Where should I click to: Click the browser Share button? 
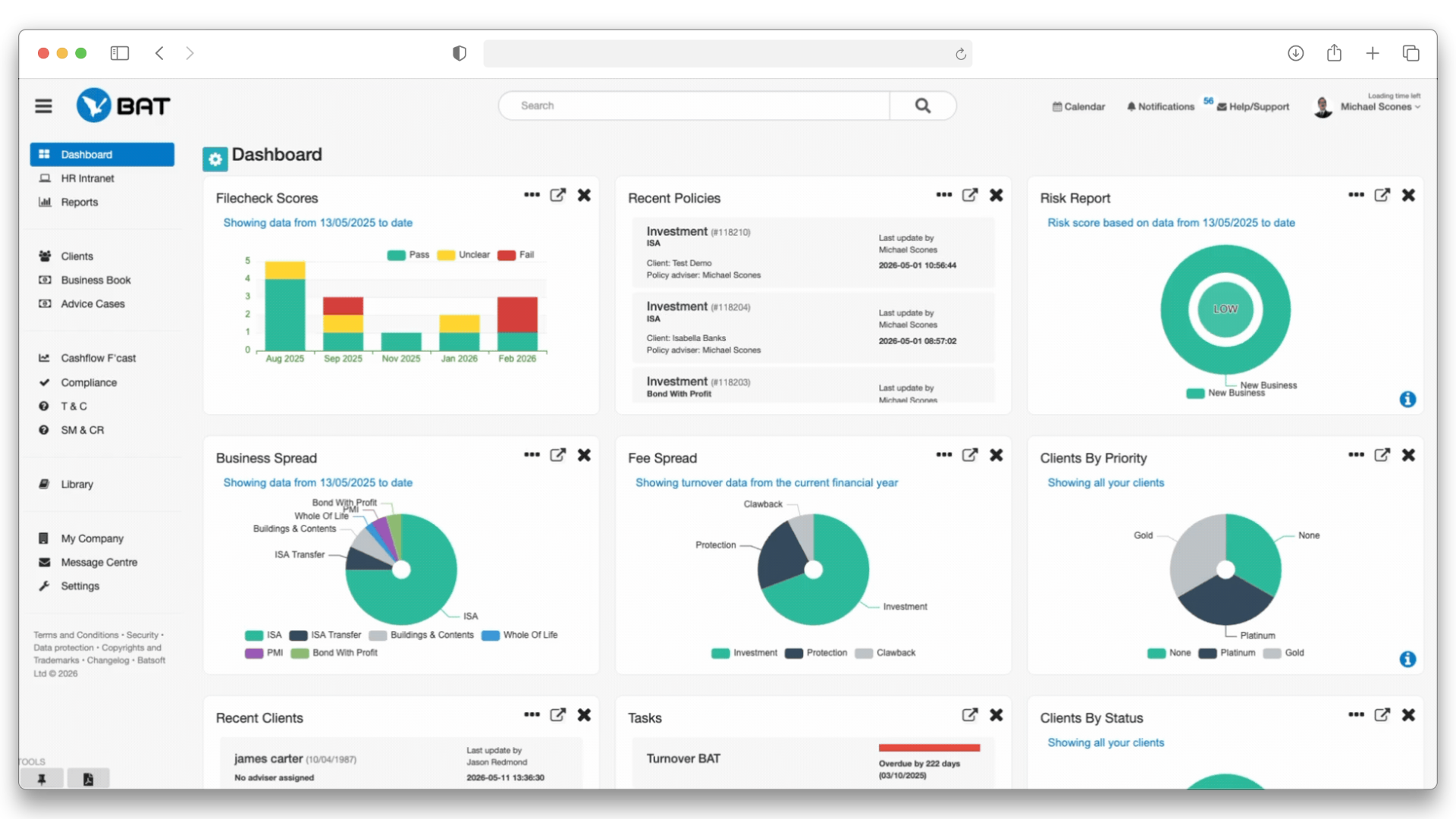[x=1334, y=53]
